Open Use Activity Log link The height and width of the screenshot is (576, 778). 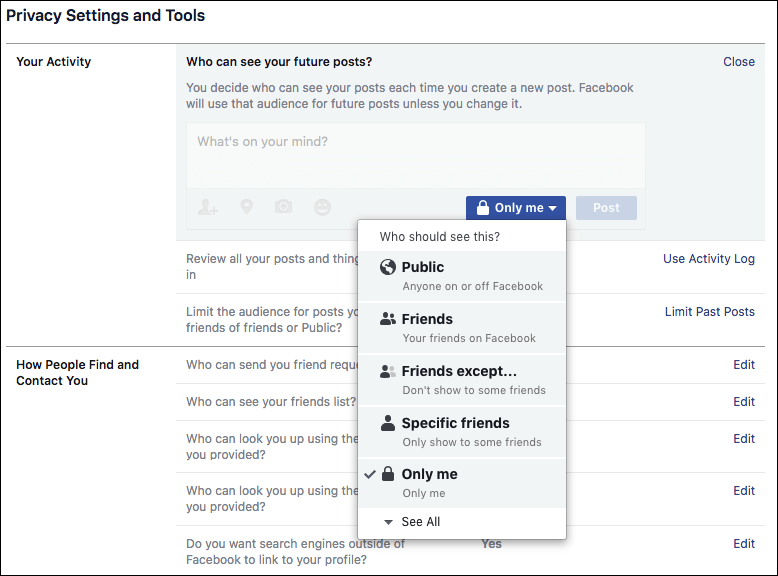tap(709, 258)
